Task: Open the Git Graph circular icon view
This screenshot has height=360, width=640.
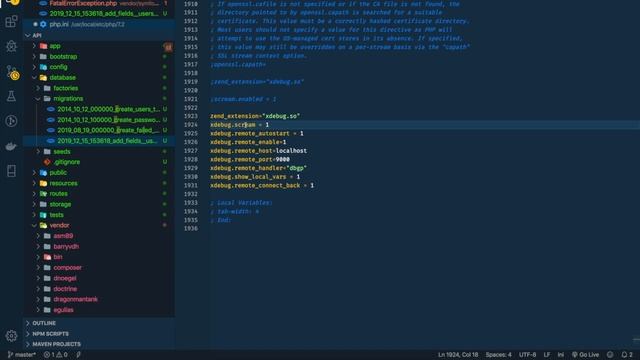Action: coord(11,121)
